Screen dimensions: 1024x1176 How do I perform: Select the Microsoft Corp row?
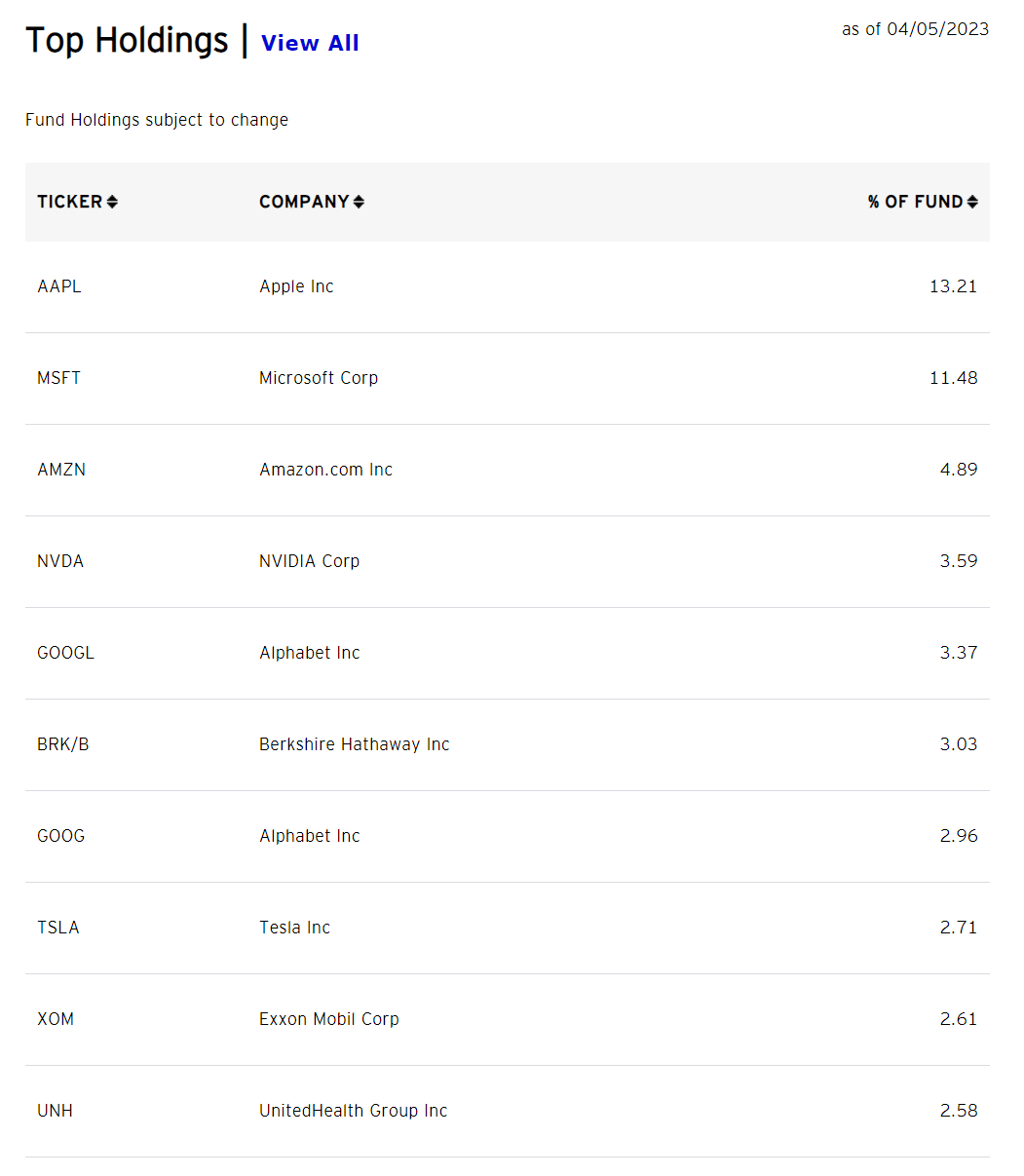tap(319, 378)
